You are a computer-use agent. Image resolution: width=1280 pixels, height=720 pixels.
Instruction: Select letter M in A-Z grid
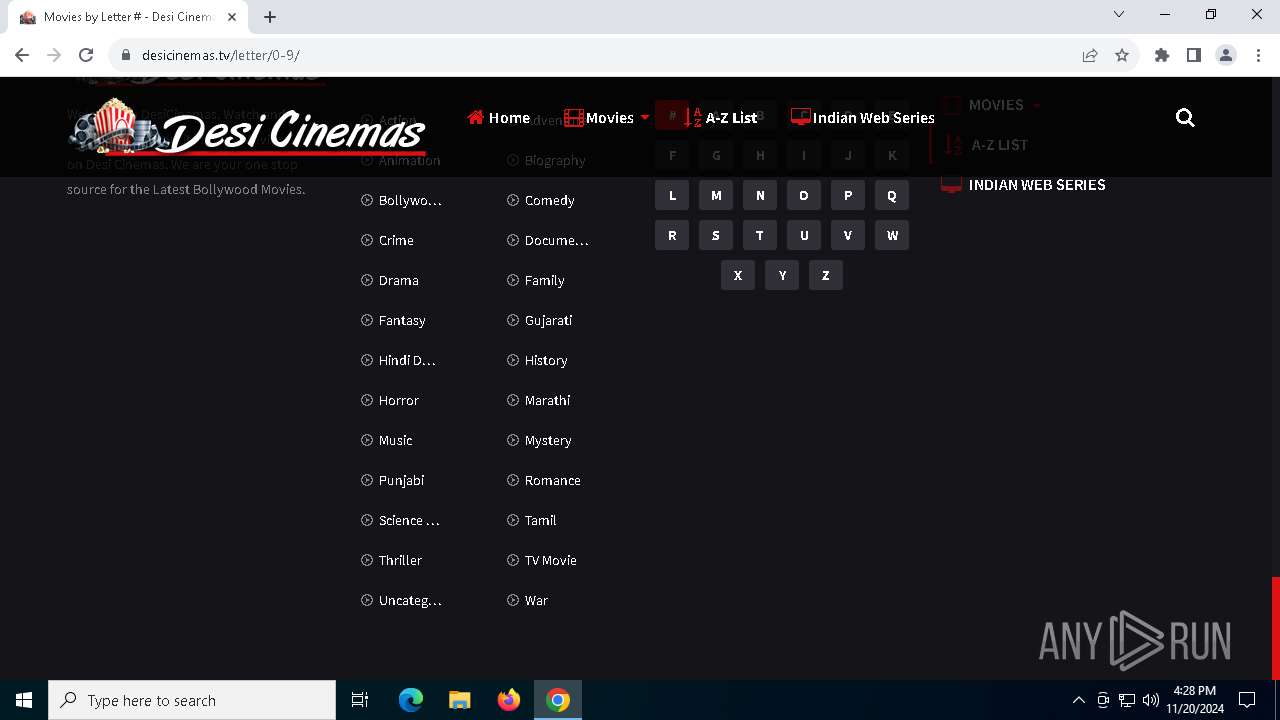pyautogui.click(x=716, y=196)
